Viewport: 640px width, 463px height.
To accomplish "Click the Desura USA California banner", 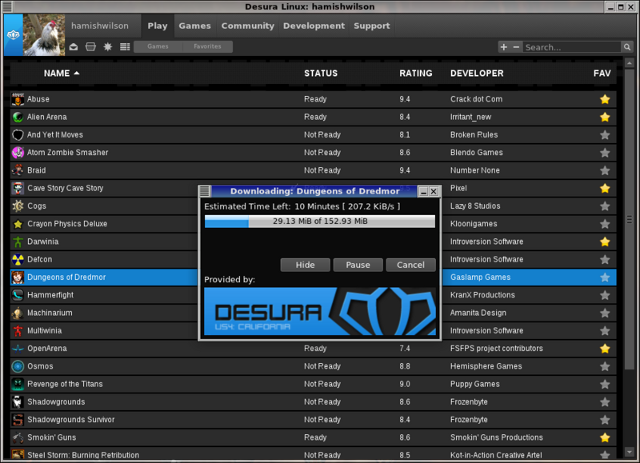I will [x=320, y=311].
